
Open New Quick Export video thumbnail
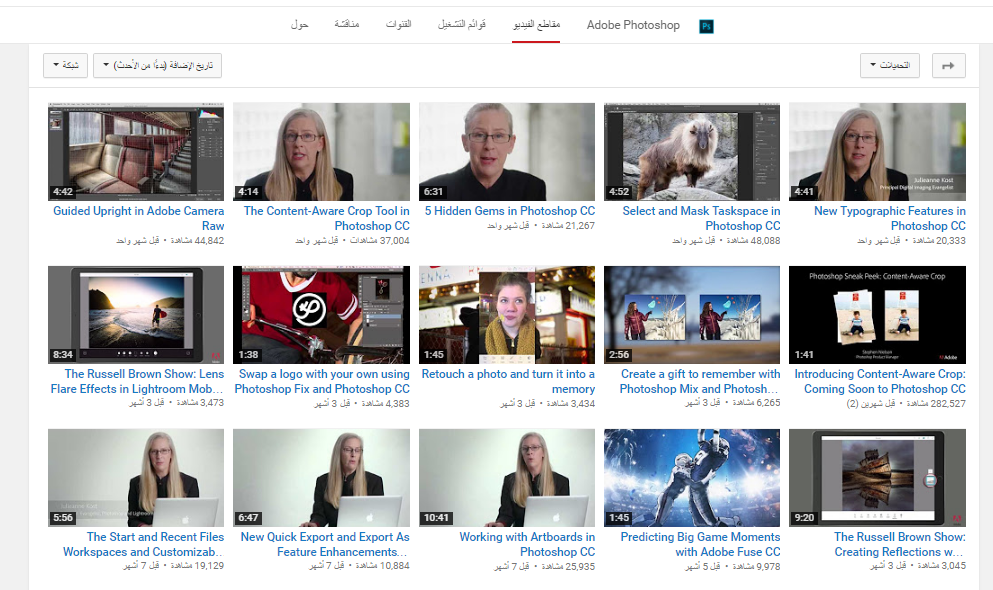[321, 478]
